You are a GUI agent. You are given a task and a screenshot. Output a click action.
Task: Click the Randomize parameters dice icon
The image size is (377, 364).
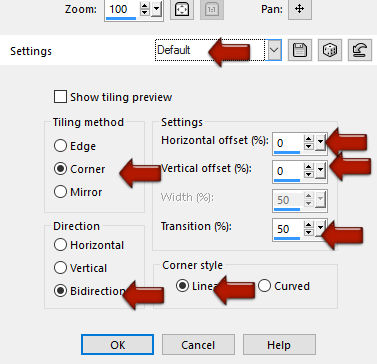tap(330, 50)
